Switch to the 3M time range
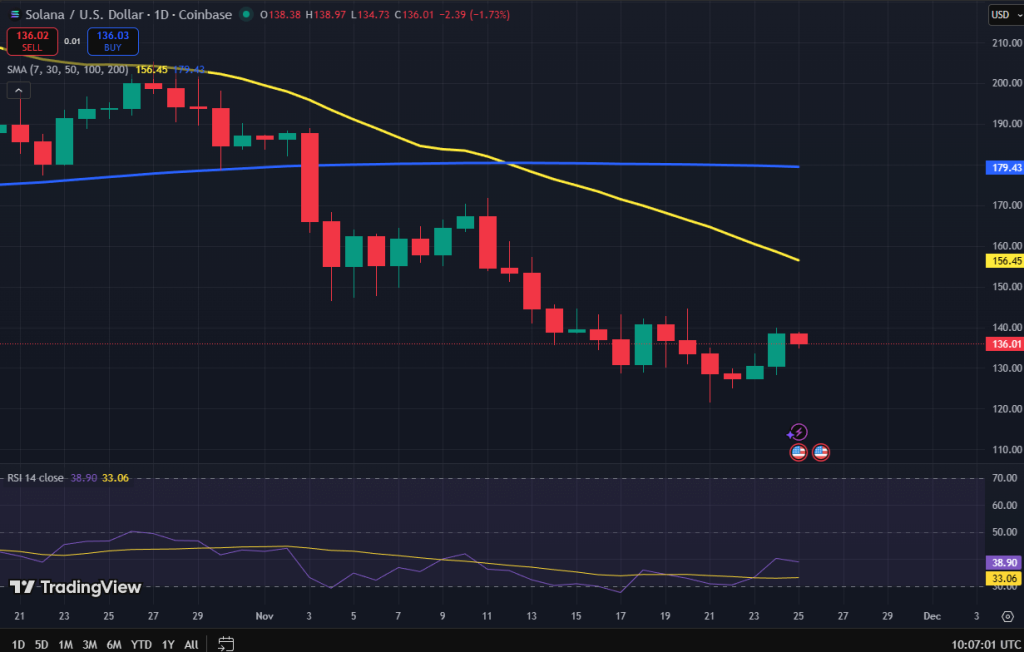This screenshot has height=652, width=1024. 89,644
